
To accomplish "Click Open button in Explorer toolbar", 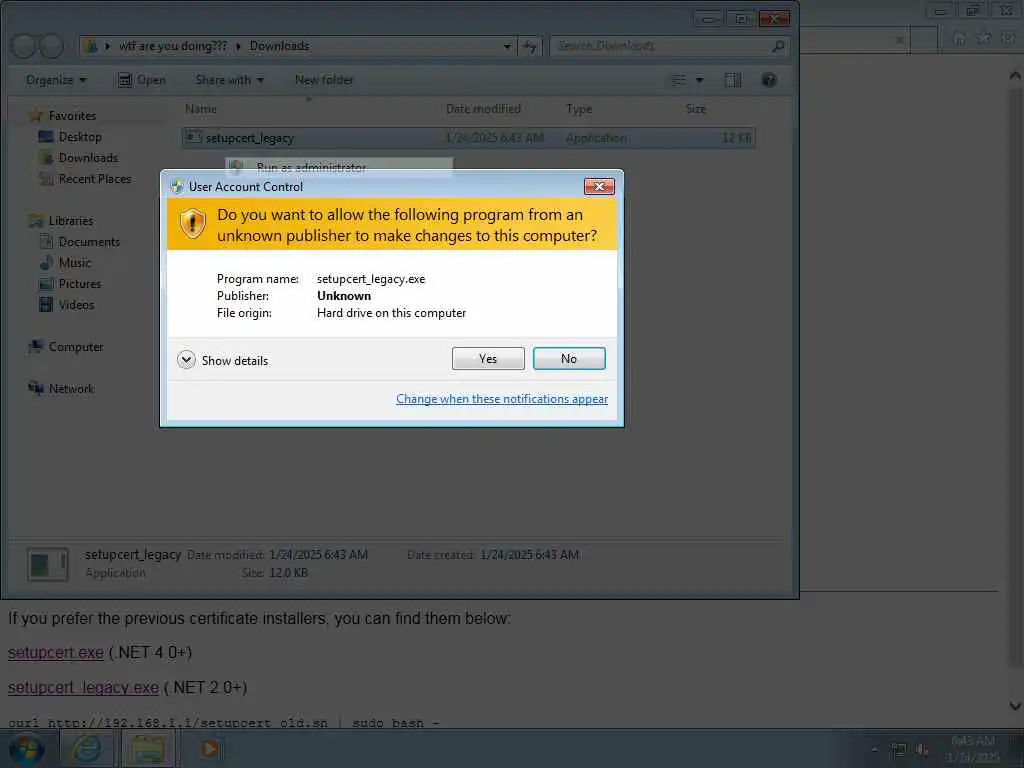I will (x=142, y=80).
